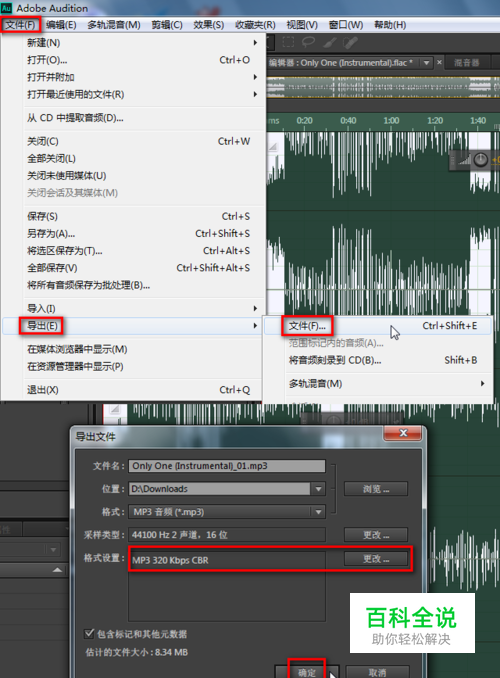Viewport: 500px width, 678px height.
Task: Click the file name input field
Action: click(227, 466)
